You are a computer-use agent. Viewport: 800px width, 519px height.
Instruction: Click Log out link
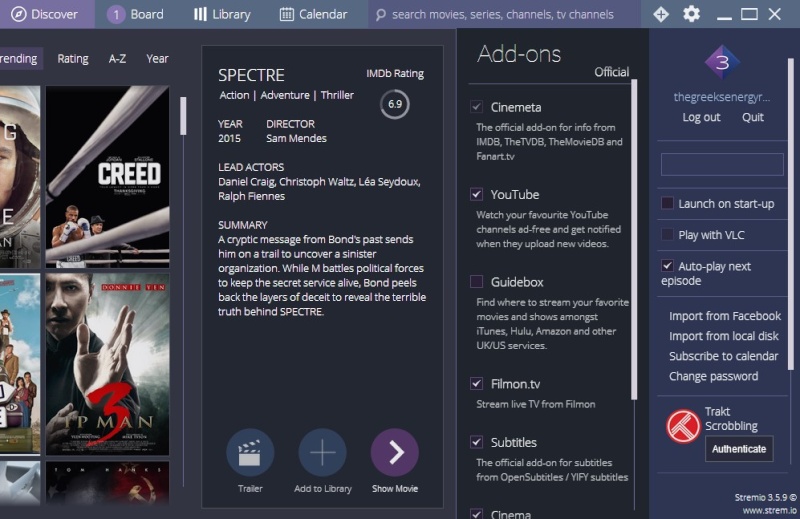(701, 117)
